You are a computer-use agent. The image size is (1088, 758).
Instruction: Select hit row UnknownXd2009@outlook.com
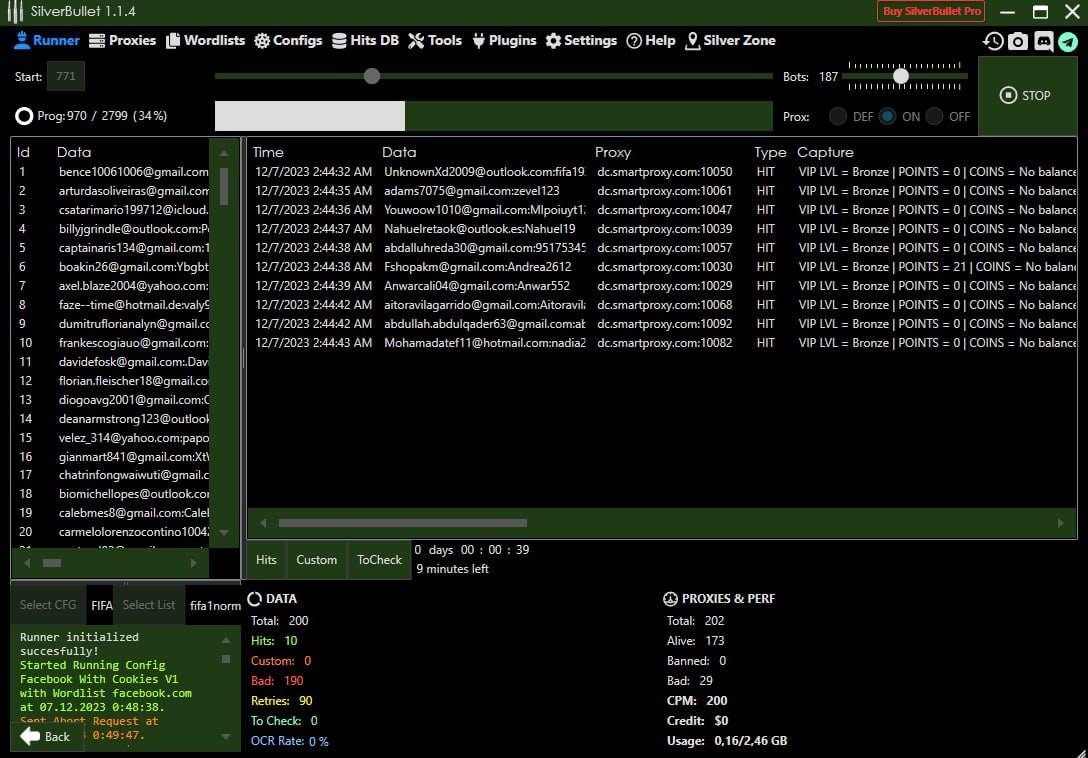pyautogui.click(x=662, y=171)
